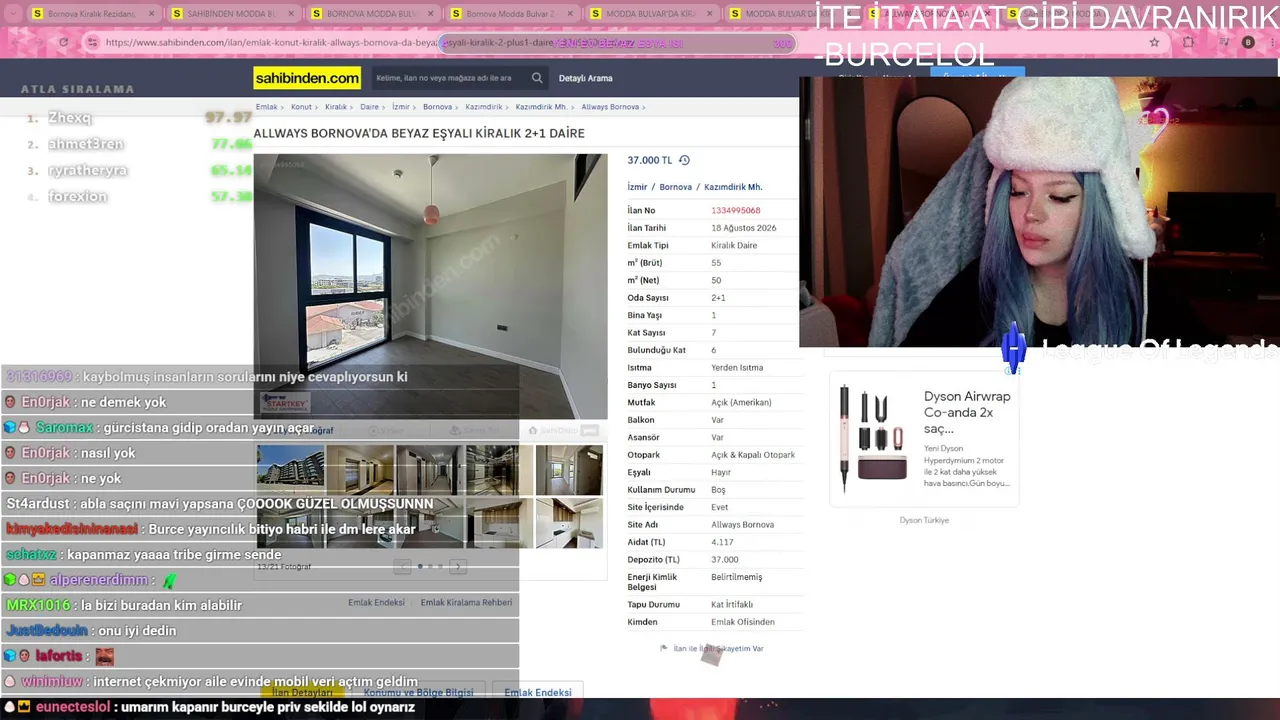This screenshot has height=720, width=1280.
Task: Open Detaylı Arama advanced search
Action: (586, 78)
